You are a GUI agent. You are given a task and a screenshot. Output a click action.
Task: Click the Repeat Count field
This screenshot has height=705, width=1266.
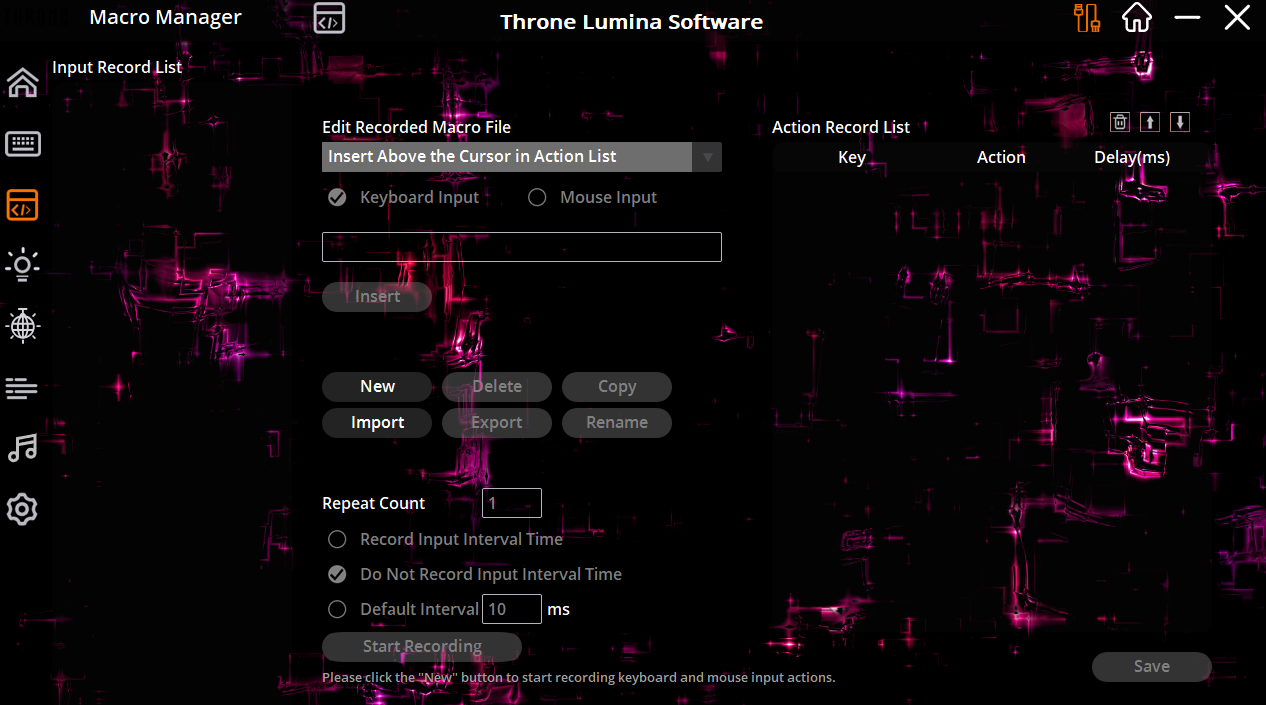coord(512,503)
